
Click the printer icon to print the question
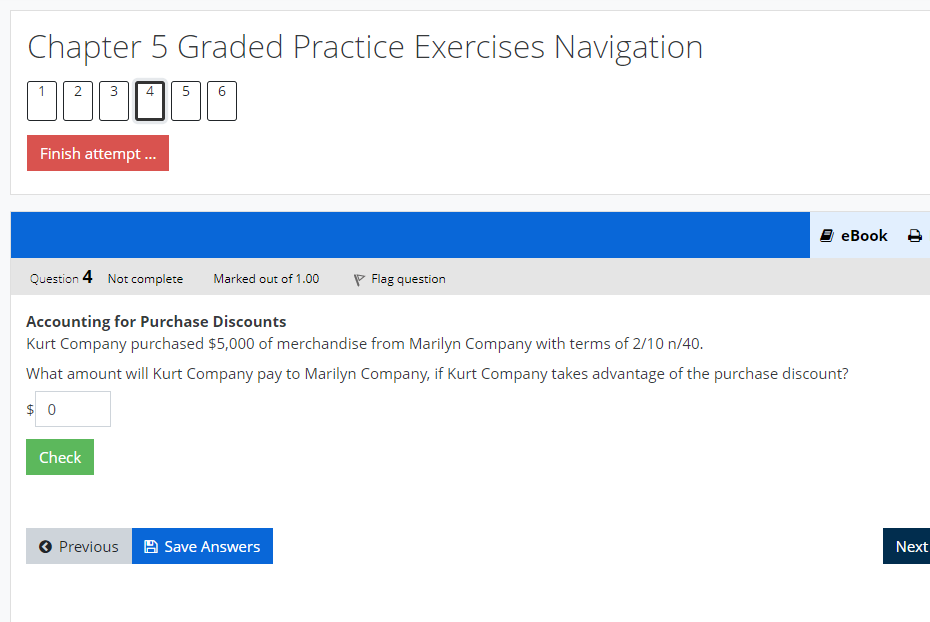click(x=915, y=235)
